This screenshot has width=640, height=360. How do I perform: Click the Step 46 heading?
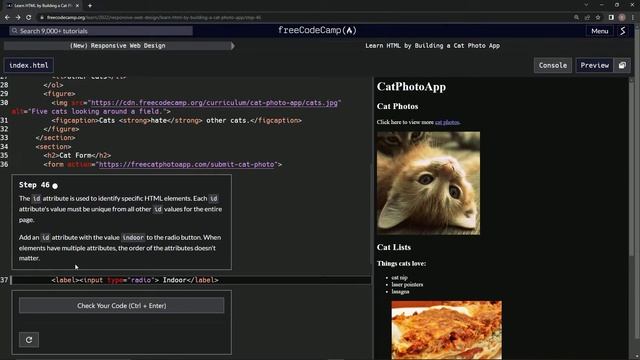34,185
